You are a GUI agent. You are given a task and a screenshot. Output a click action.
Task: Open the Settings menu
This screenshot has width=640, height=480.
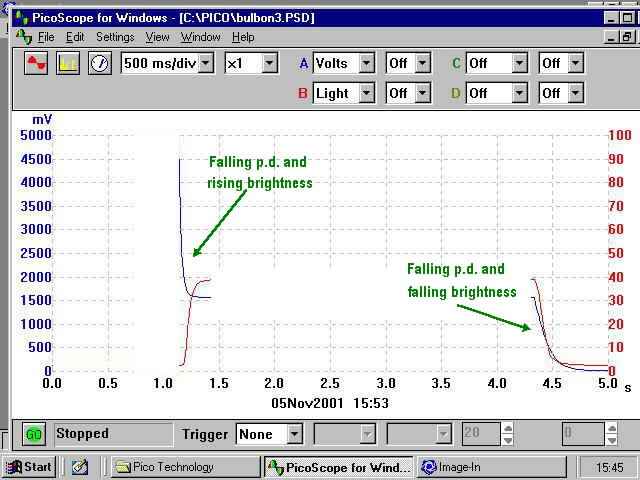tap(115, 37)
